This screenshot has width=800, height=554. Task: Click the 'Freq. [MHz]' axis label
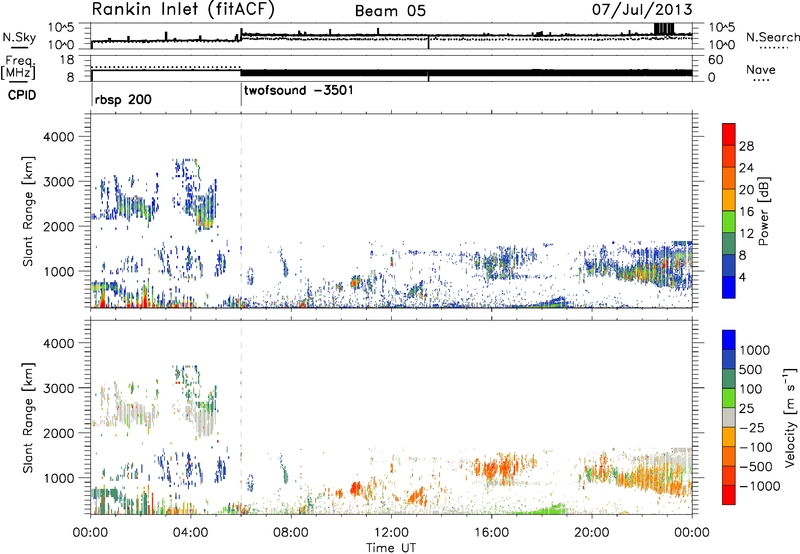pyautogui.click(x=19, y=68)
